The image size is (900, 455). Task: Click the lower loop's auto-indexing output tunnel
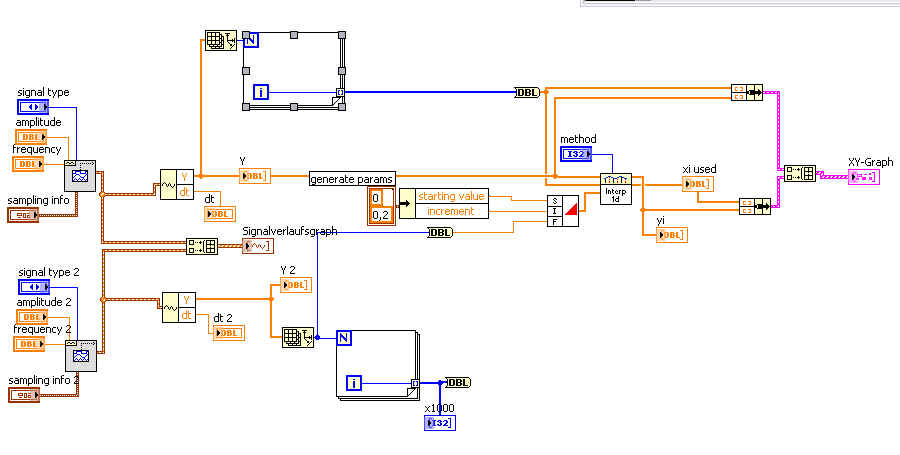[x=415, y=383]
